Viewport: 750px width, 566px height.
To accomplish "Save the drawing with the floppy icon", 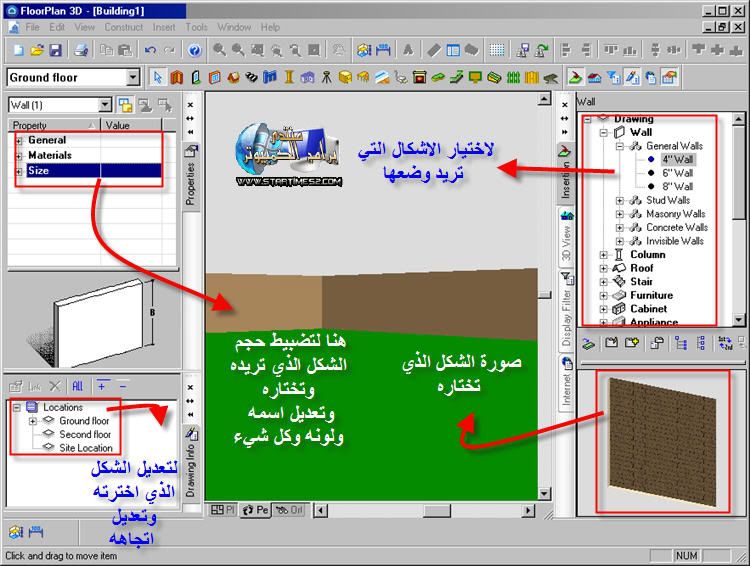I will (55, 50).
